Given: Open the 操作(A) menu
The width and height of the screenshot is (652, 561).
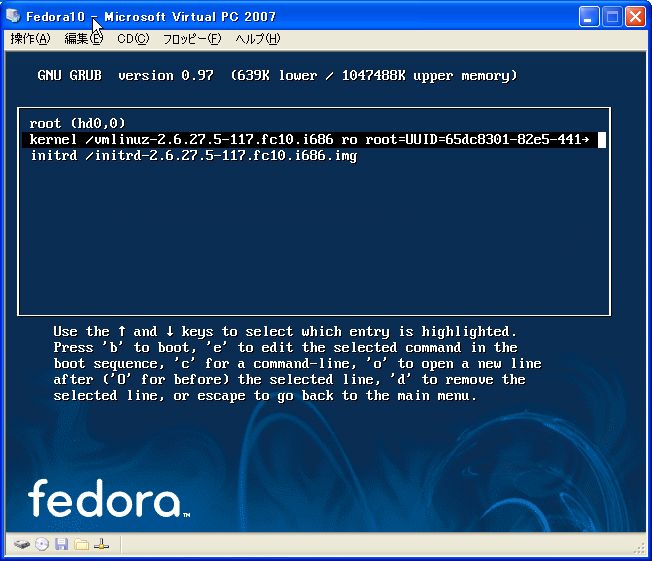Looking at the screenshot, I should coord(30,39).
